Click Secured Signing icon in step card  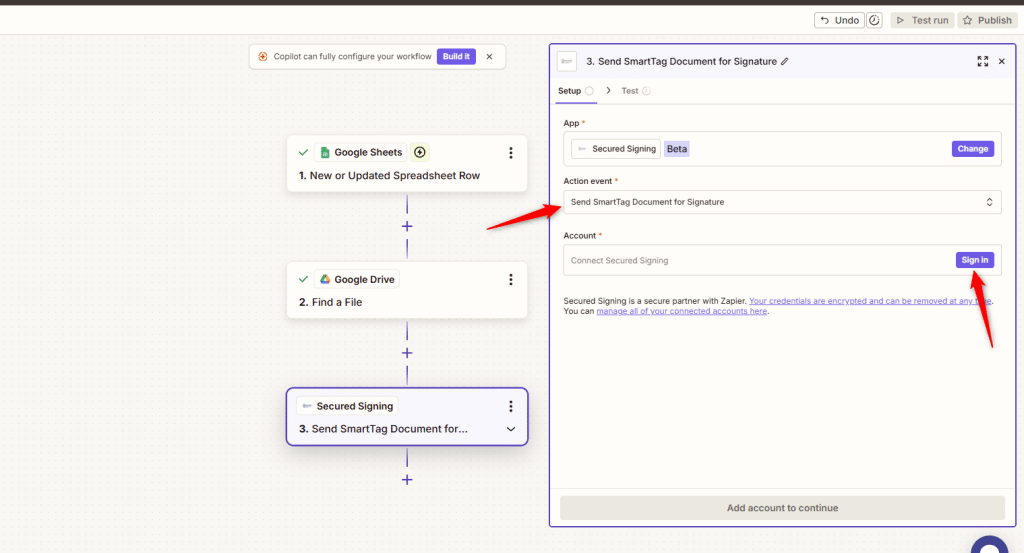[x=306, y=406]
